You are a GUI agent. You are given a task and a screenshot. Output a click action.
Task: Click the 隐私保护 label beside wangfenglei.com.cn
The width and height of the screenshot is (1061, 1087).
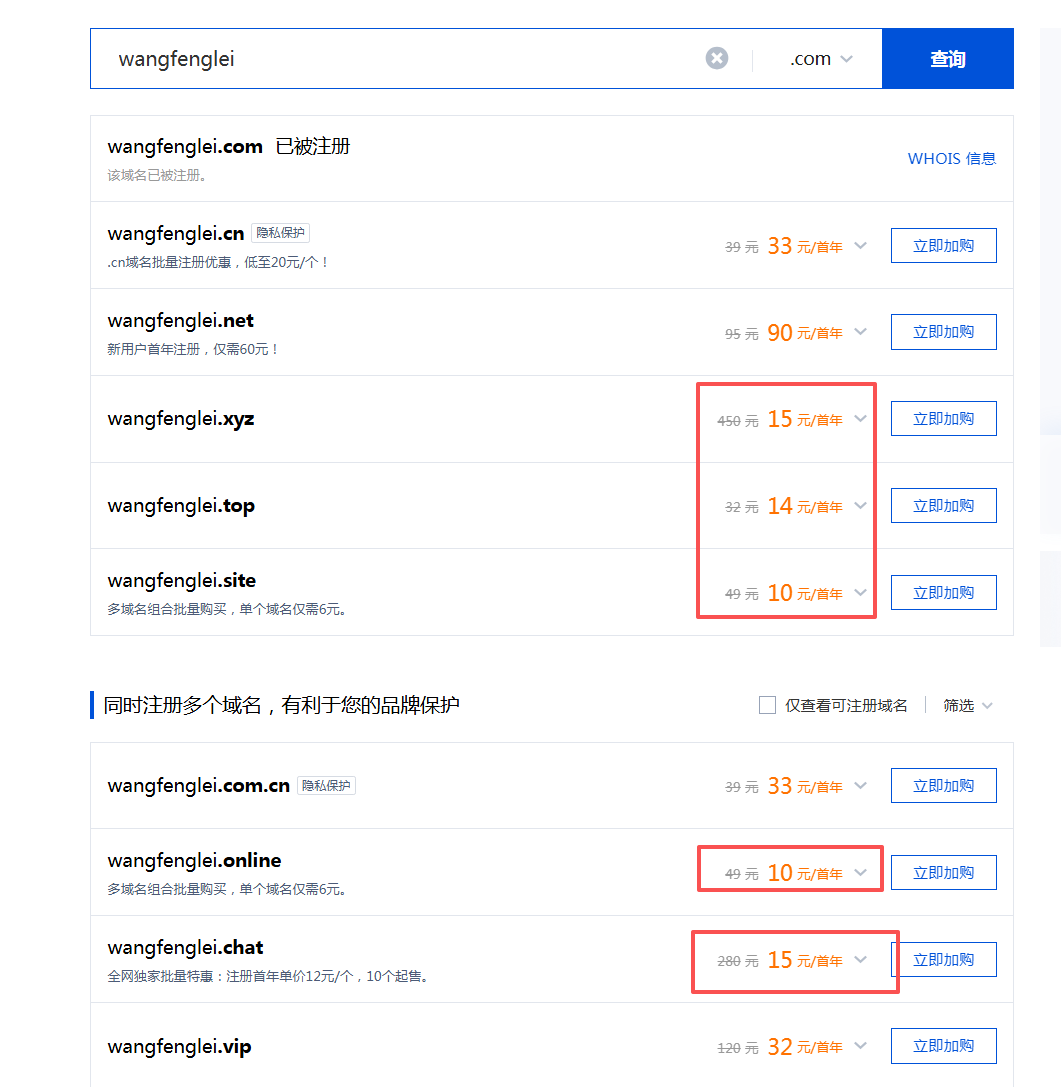point(328,785)
